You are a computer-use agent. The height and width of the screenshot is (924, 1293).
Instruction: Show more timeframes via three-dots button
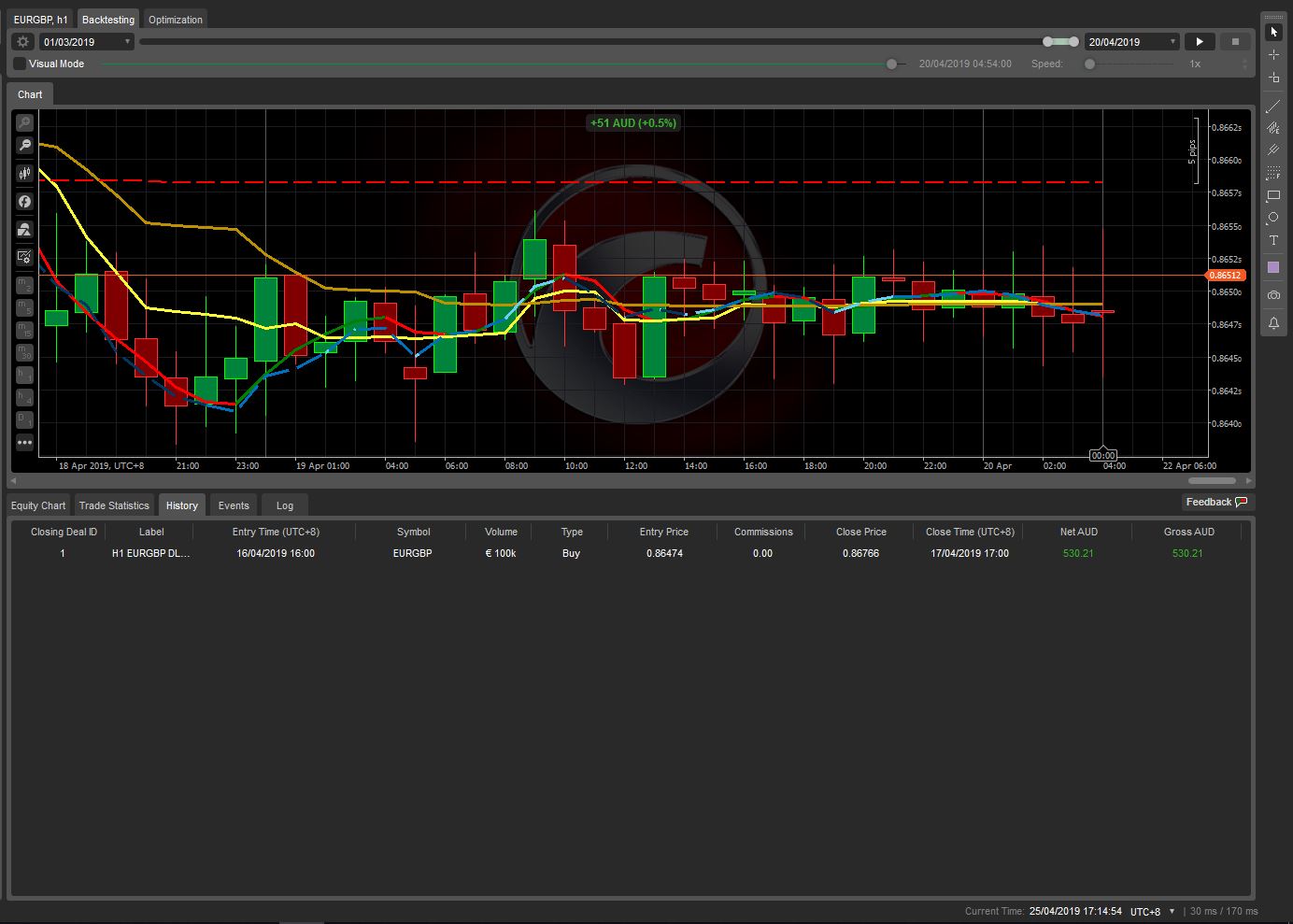(24, 443)
